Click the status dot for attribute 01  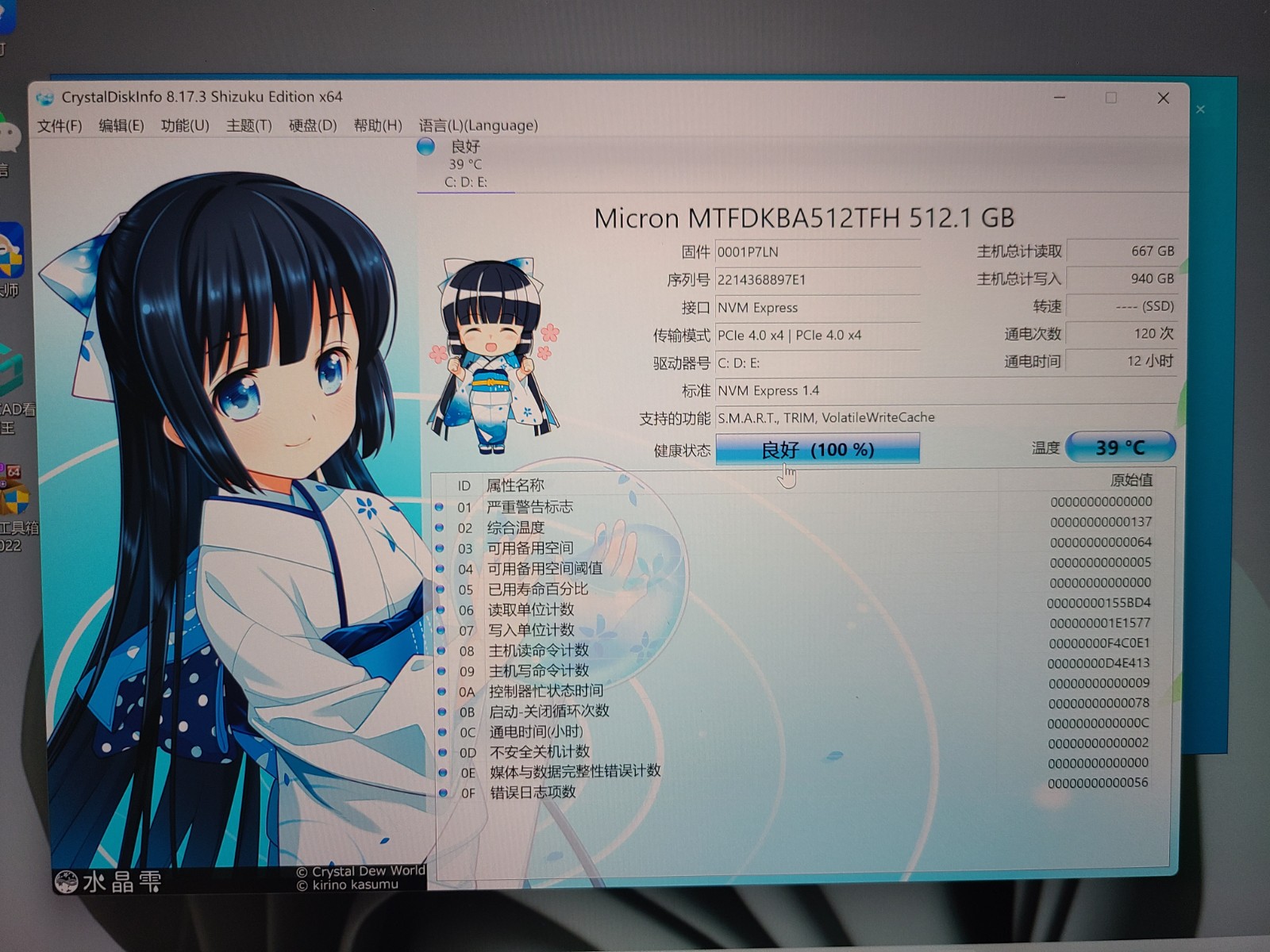439,506
